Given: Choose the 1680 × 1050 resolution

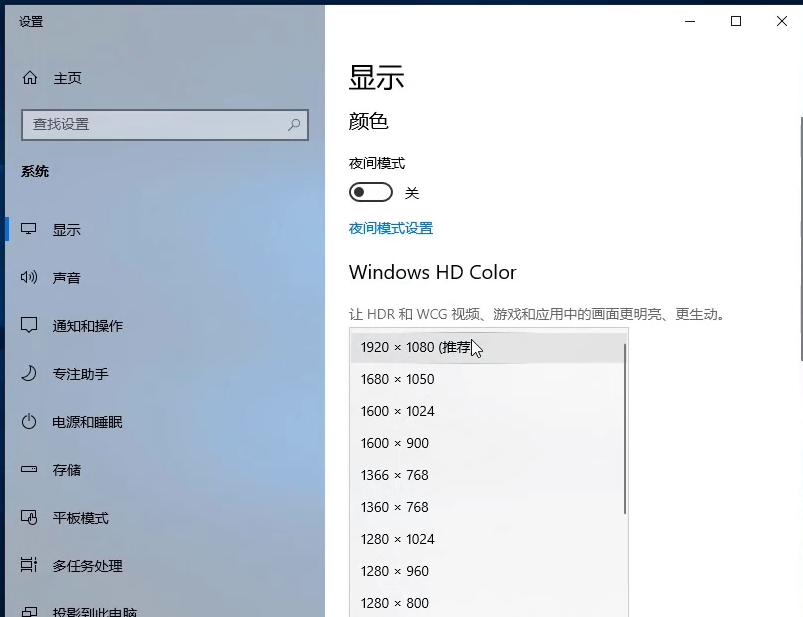Looking at the screenshot, I should (397, 379).
